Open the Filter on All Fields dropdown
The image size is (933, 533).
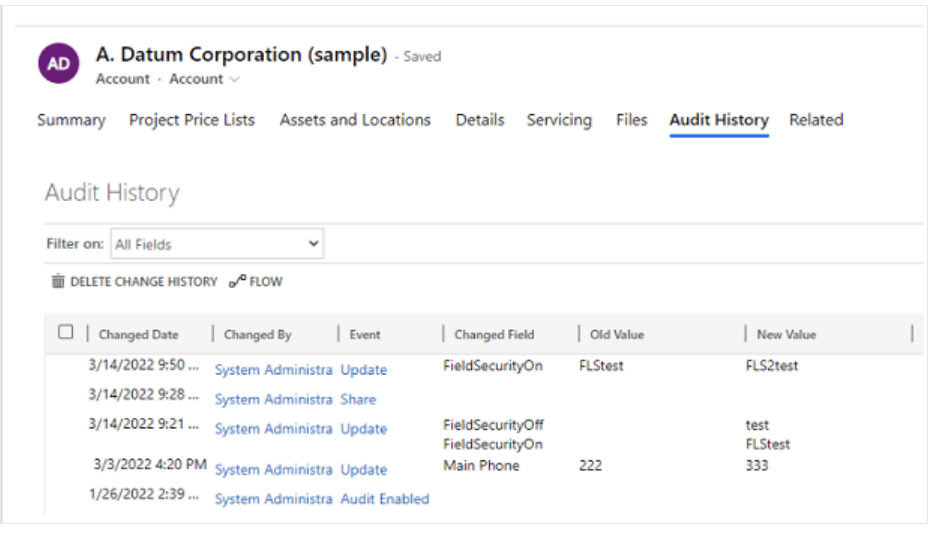[216, 244]
